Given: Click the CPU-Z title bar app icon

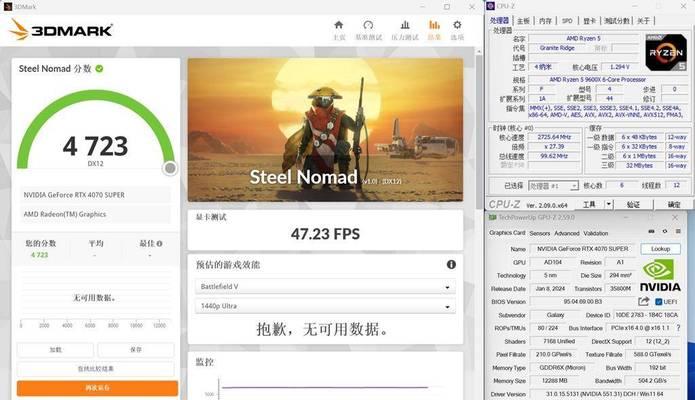Looking at the screenshot, I should point(490,6).
